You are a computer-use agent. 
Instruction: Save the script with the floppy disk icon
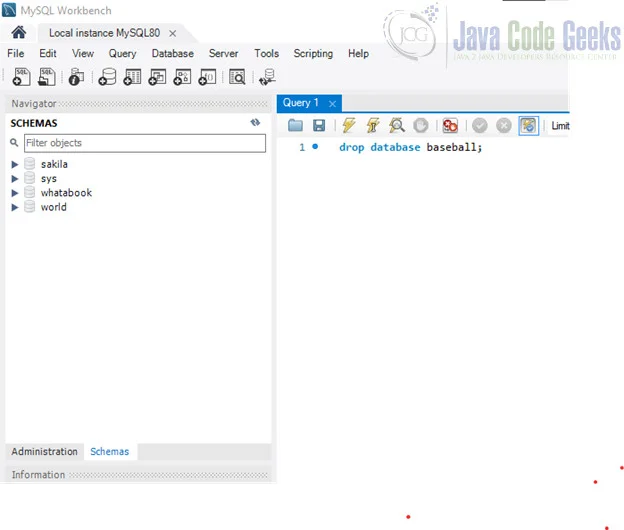click(x=319, y=125)
